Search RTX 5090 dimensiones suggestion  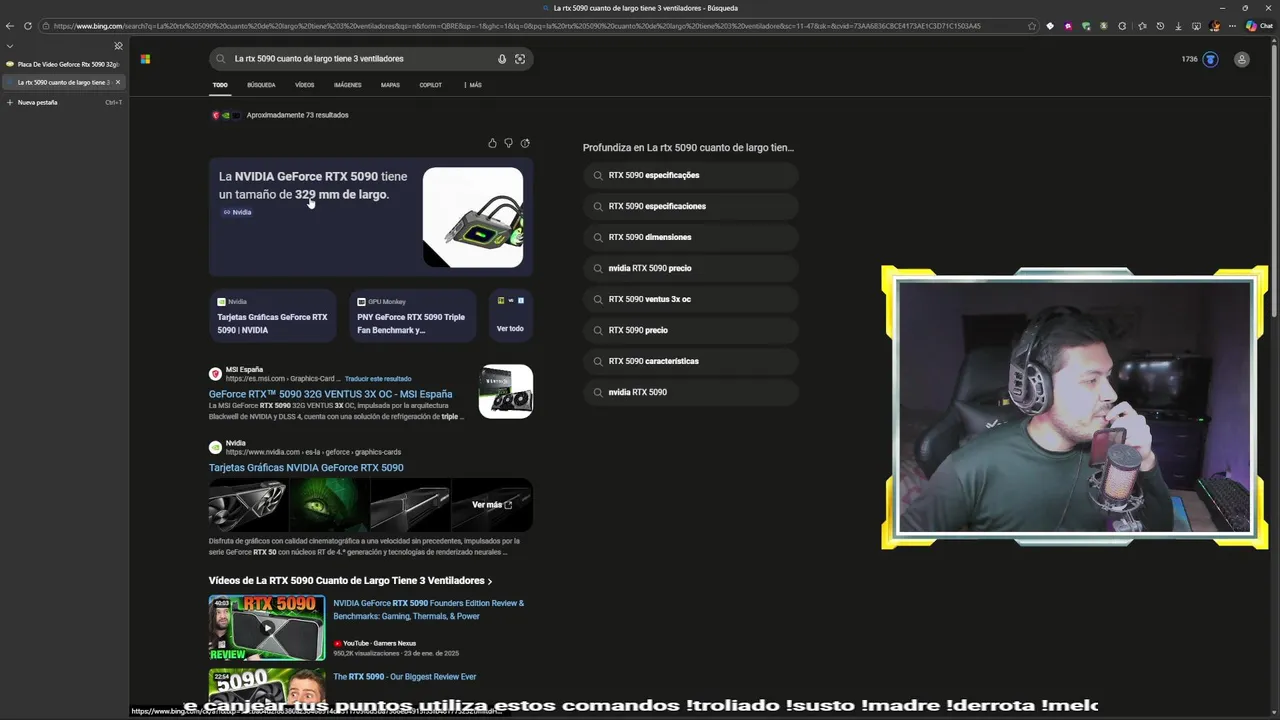[x=690, y=237]
